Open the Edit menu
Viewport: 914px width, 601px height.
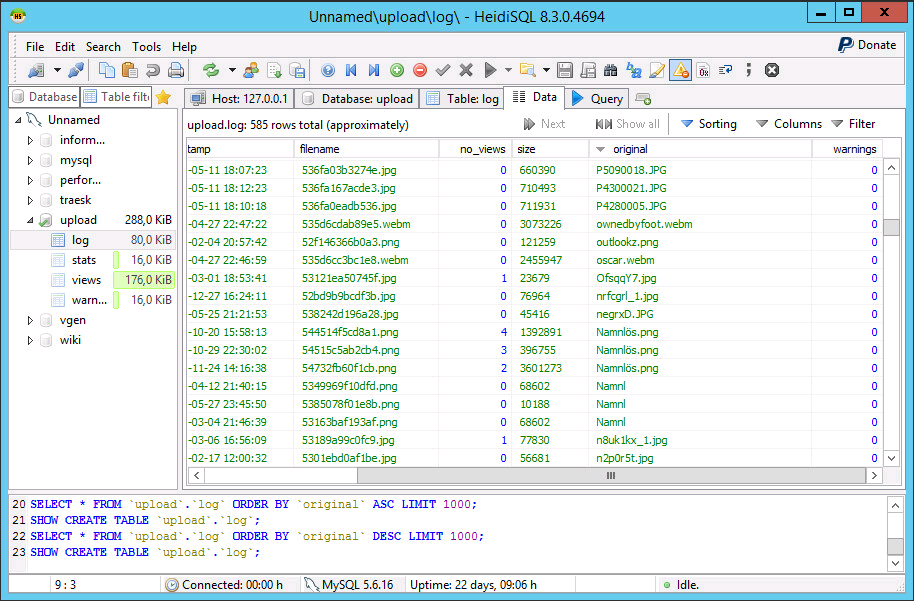point(65,47)
